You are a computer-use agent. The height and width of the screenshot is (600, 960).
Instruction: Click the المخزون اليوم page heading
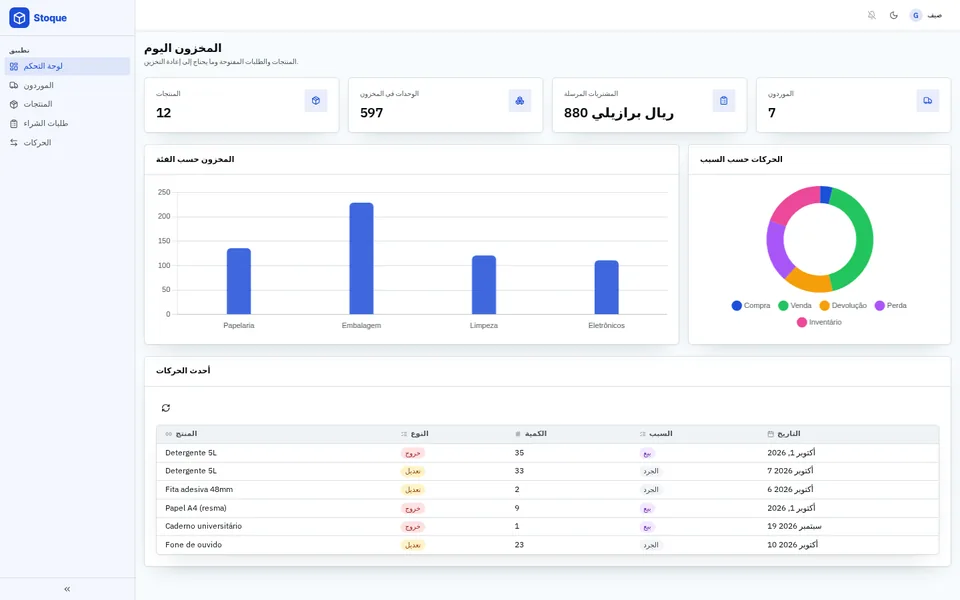pos(182,48)
